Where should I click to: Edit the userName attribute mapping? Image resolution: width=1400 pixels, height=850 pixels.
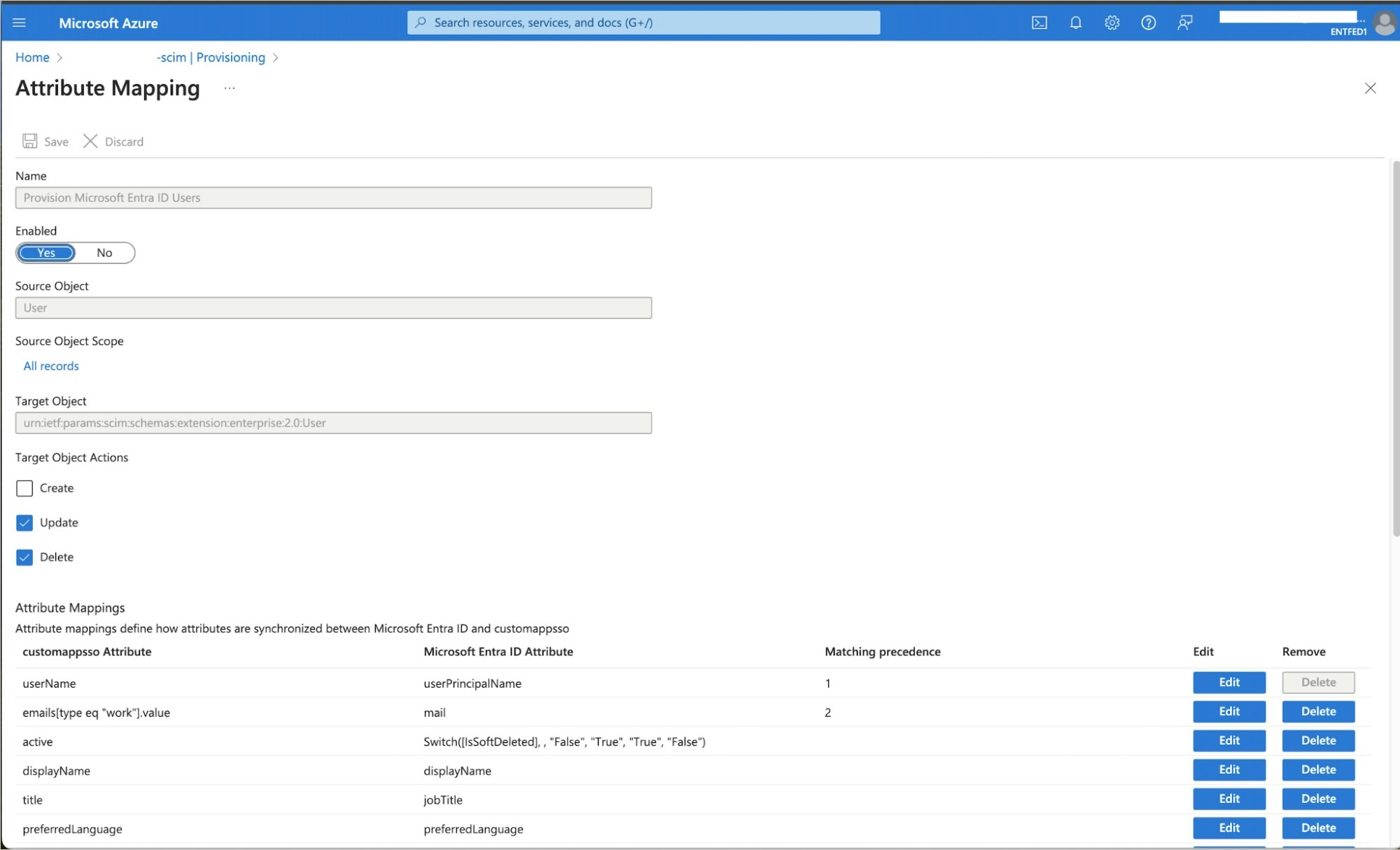pyautogui.click(x=1229, y=683)
